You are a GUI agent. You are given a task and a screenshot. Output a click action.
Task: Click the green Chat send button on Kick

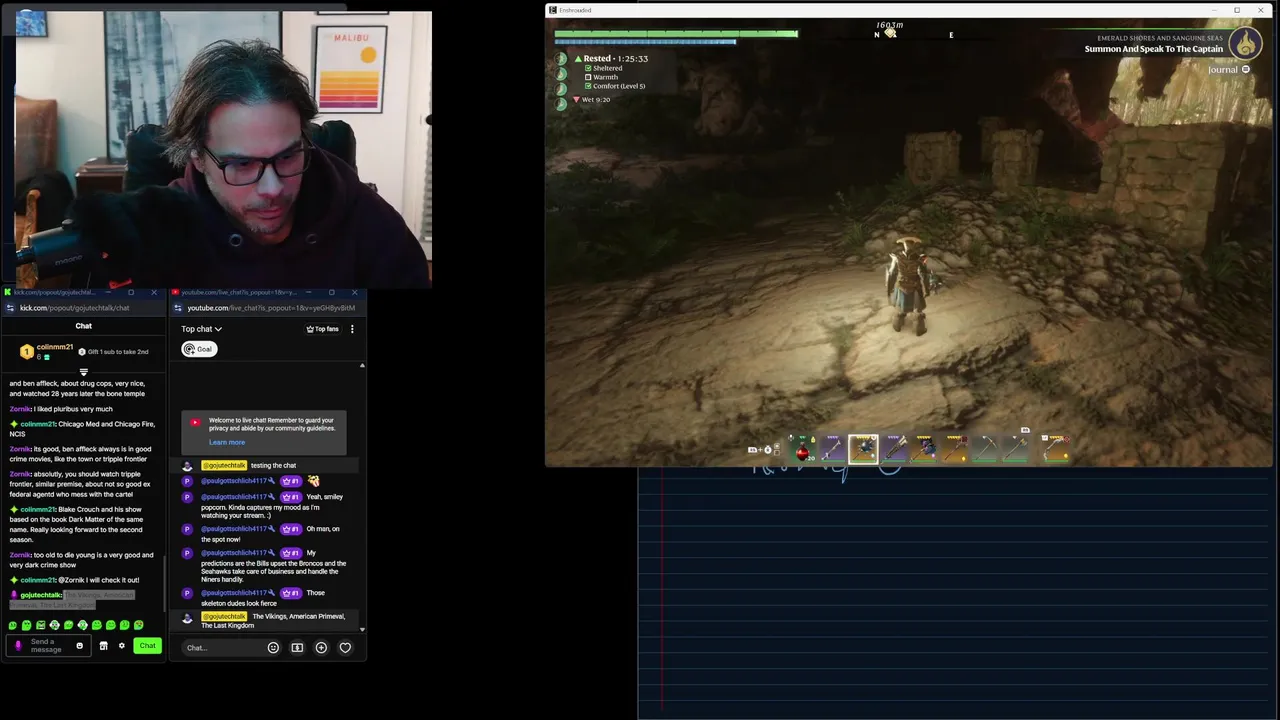(147, 646)
